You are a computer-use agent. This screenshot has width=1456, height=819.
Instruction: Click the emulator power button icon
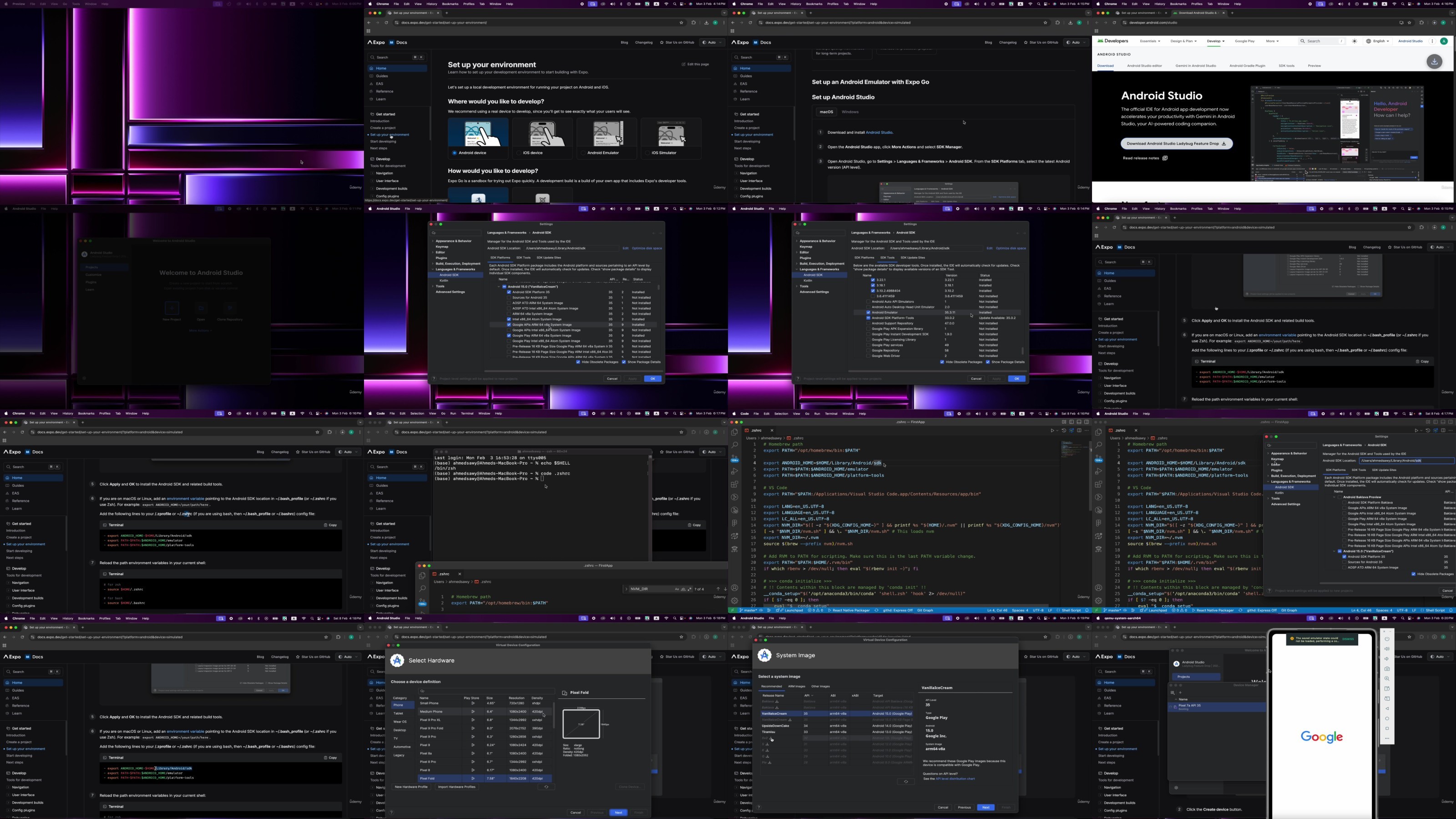(1386, 639)
